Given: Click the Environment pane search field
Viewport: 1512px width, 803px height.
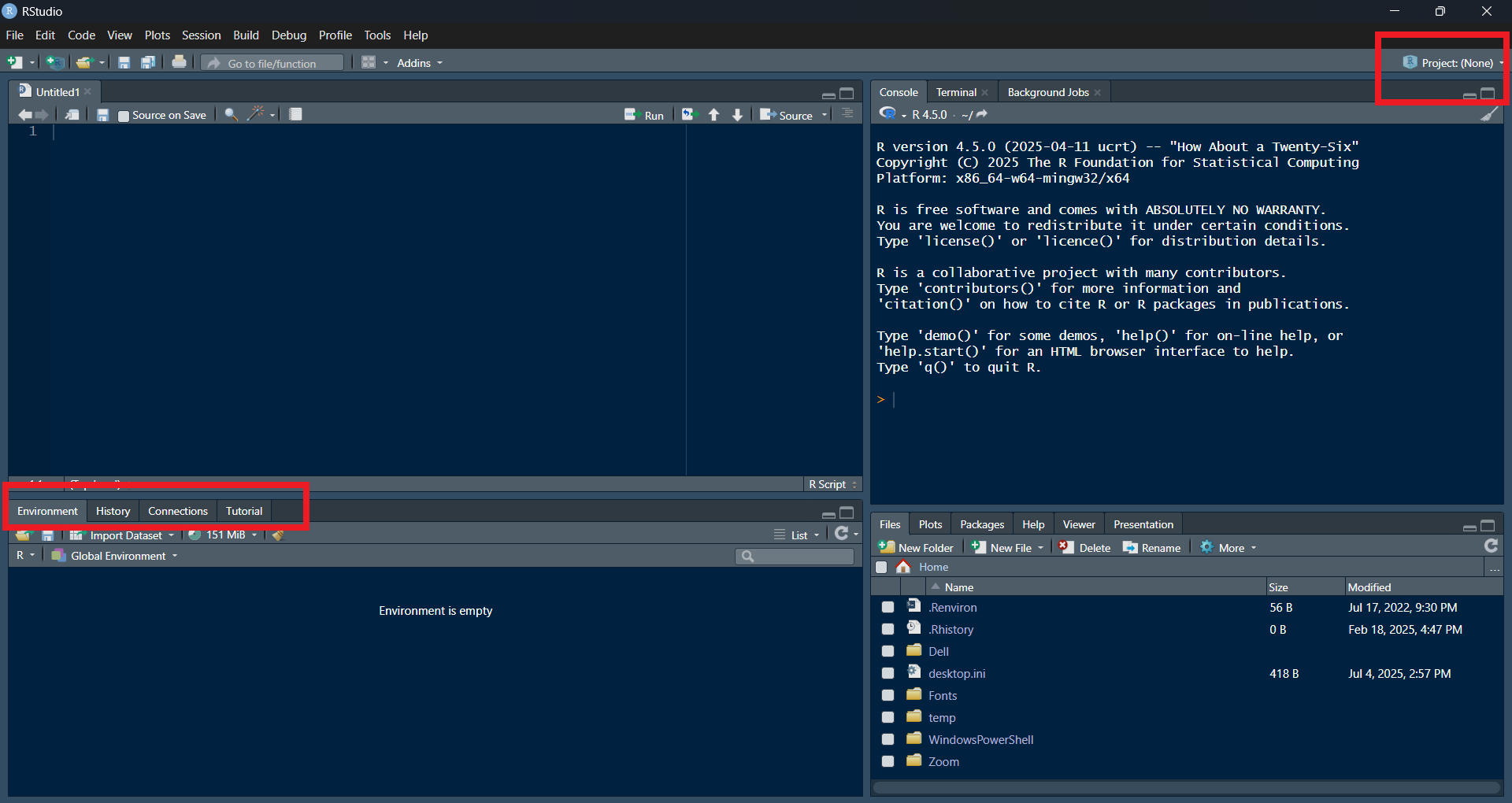Looking at the screenshot, I should pyautogui.click(x=795, y=556).
